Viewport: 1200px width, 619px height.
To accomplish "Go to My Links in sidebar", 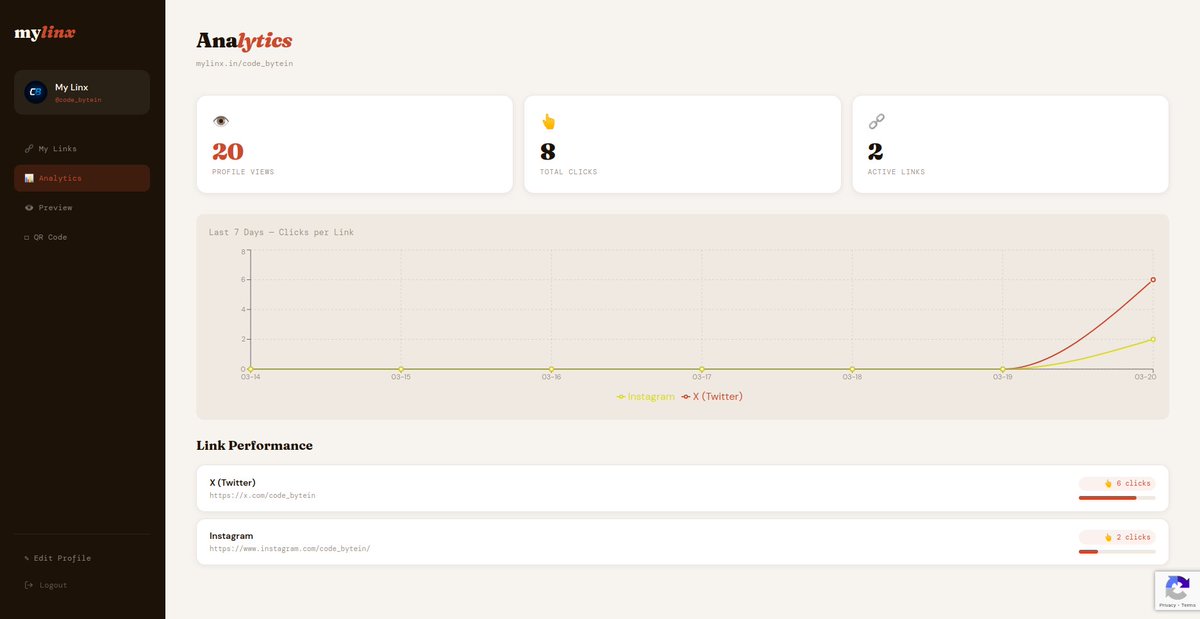I will [82, 149].
